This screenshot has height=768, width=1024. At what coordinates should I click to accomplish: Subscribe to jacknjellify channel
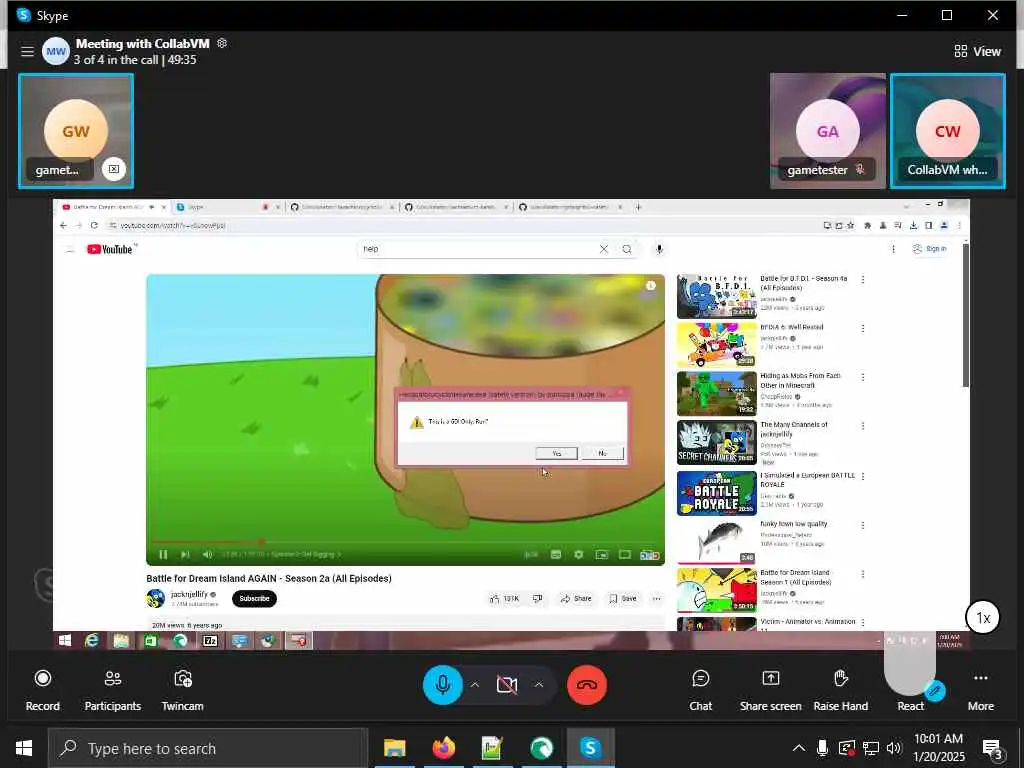tap(254, 598)
